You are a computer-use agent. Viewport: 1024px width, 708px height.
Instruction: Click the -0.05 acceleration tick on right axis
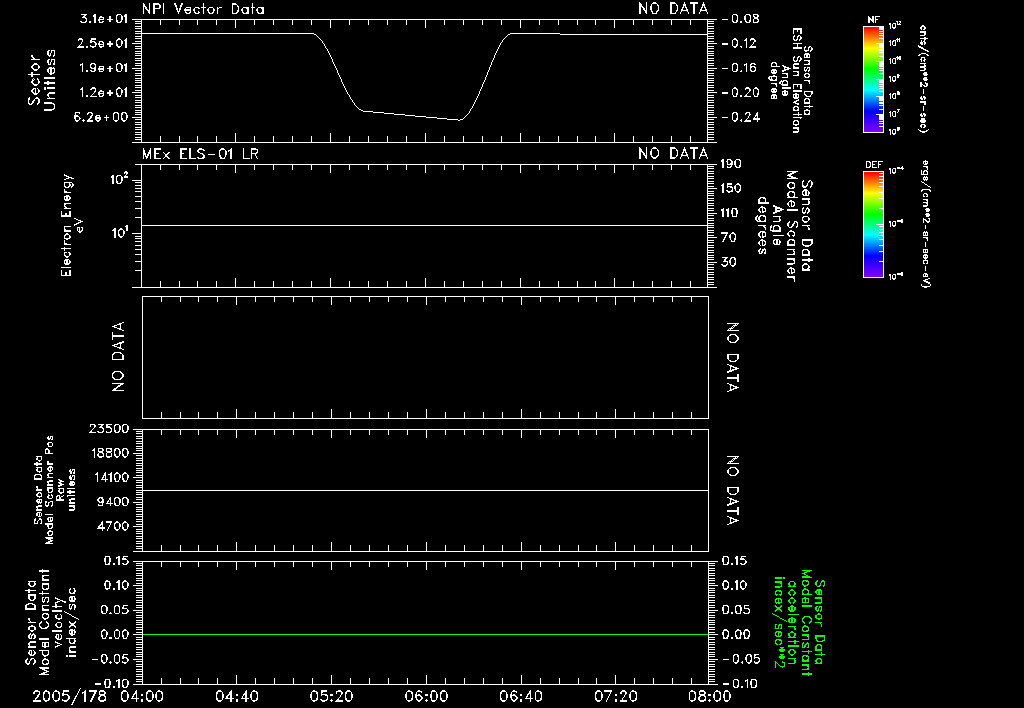pyautogui.click(x=741, y=659)
